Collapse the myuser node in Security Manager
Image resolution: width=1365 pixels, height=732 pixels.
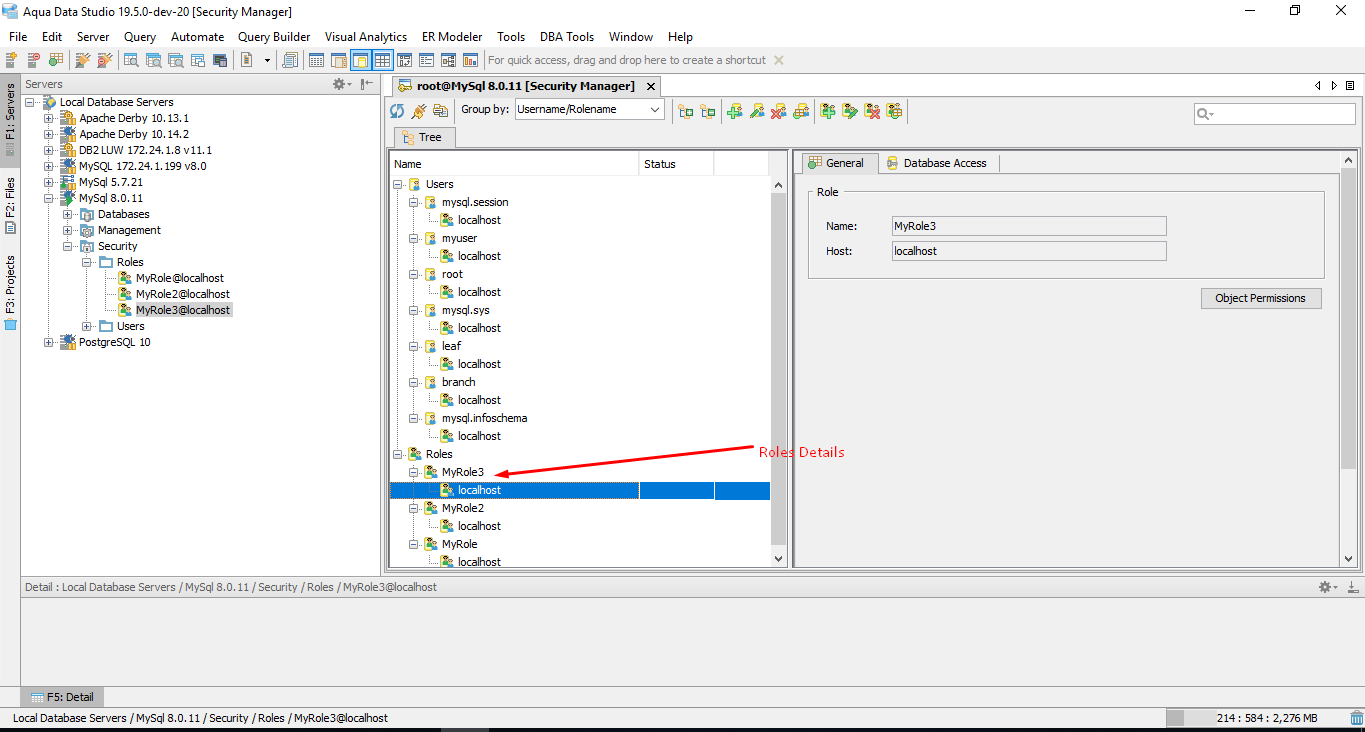click(x=414, y=238)
